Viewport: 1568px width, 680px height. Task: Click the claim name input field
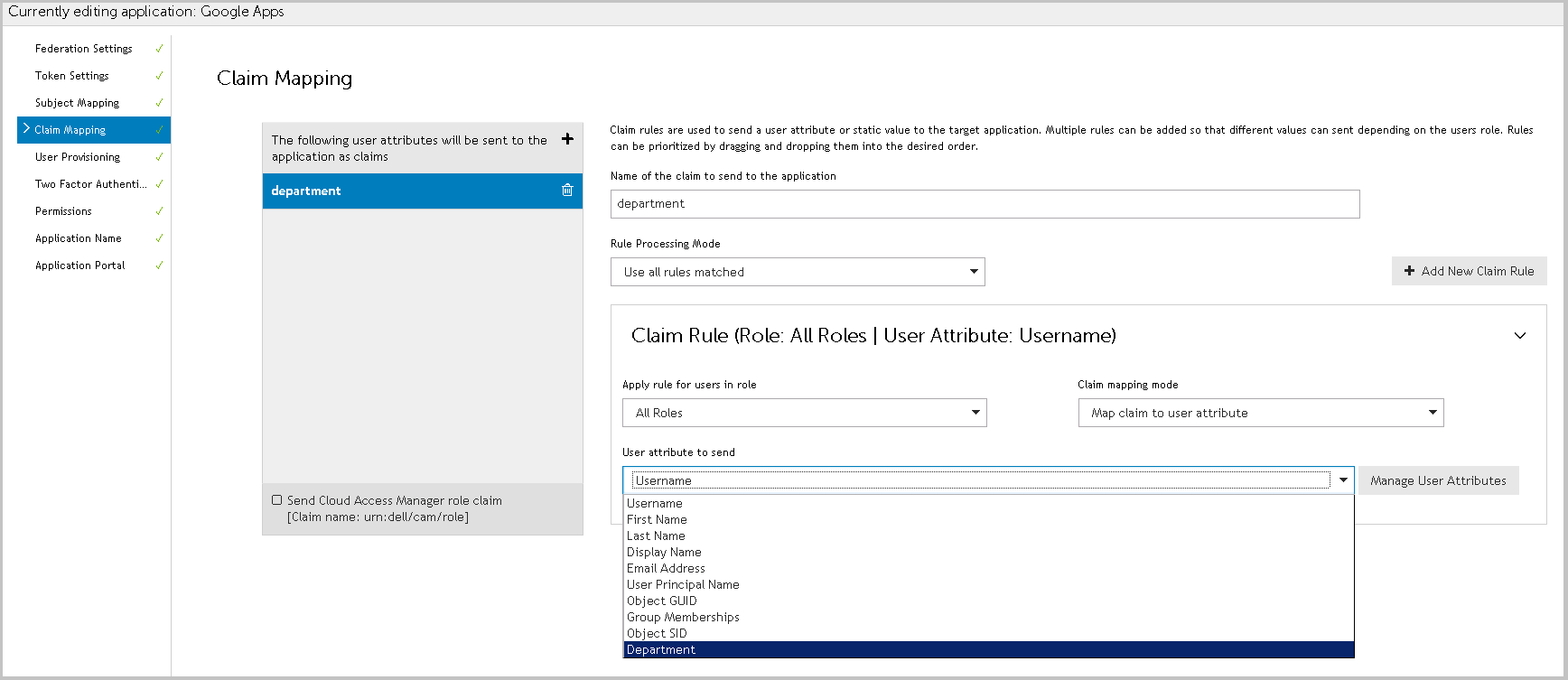click(x=985, y=204)
